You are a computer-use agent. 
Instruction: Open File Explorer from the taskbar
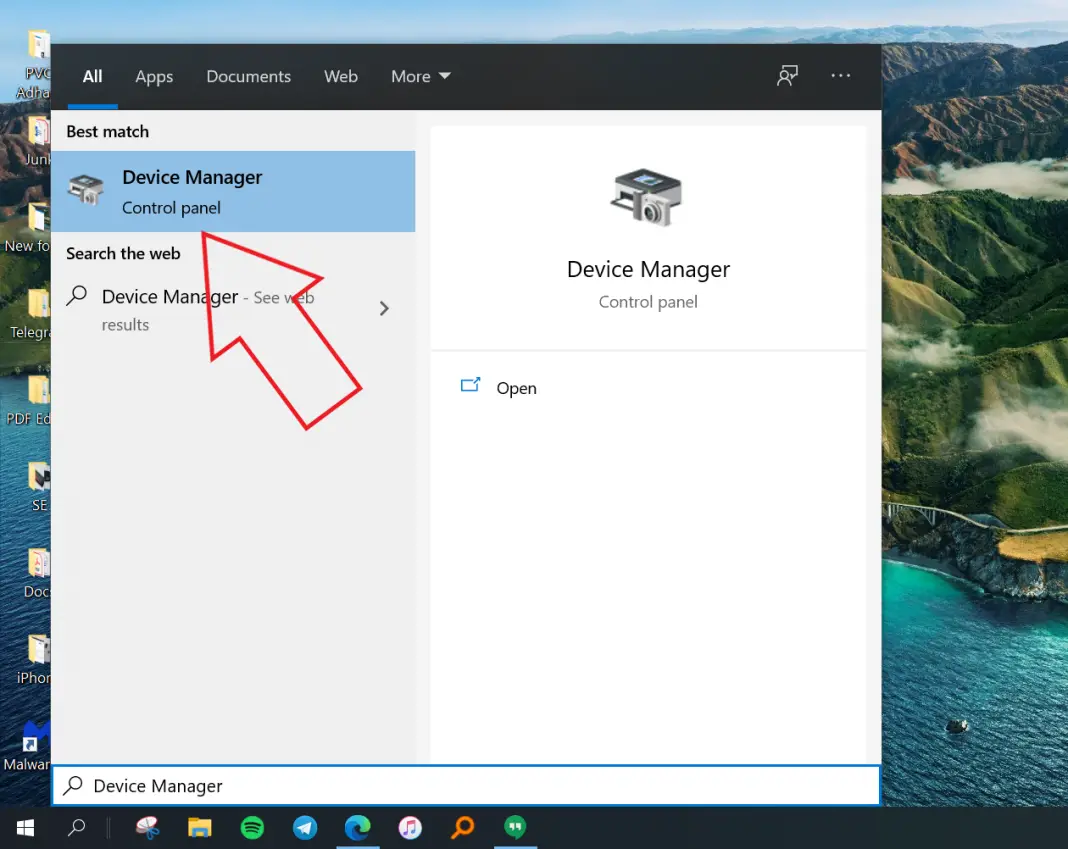[199, 828]
